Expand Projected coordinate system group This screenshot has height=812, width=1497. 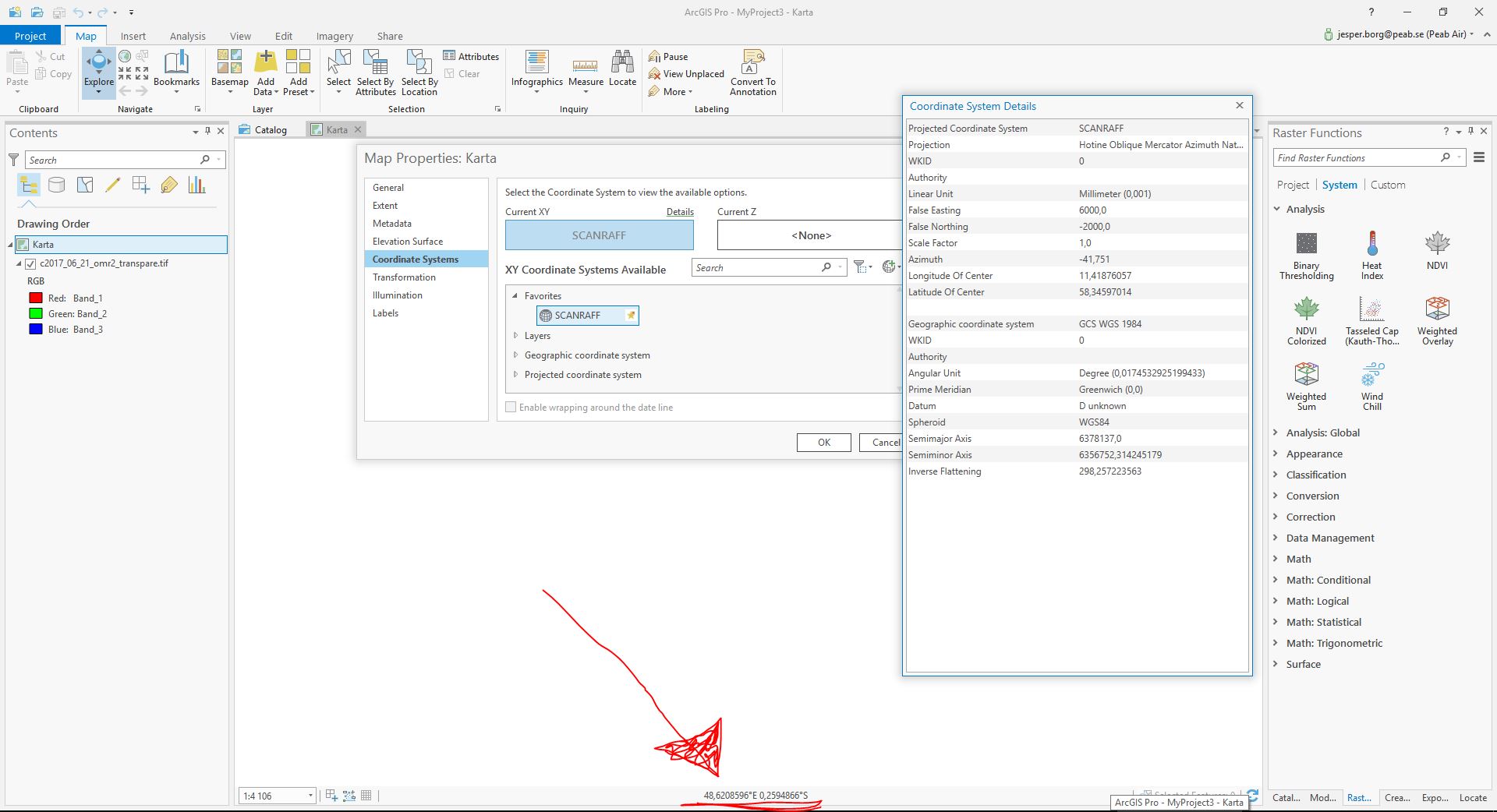pos(515,375)
